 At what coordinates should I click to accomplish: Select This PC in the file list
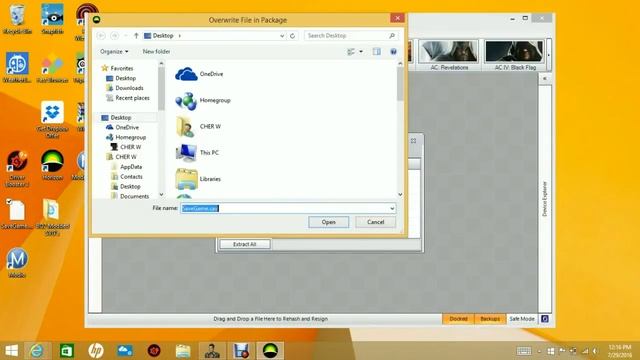click(x=198, y=153)
